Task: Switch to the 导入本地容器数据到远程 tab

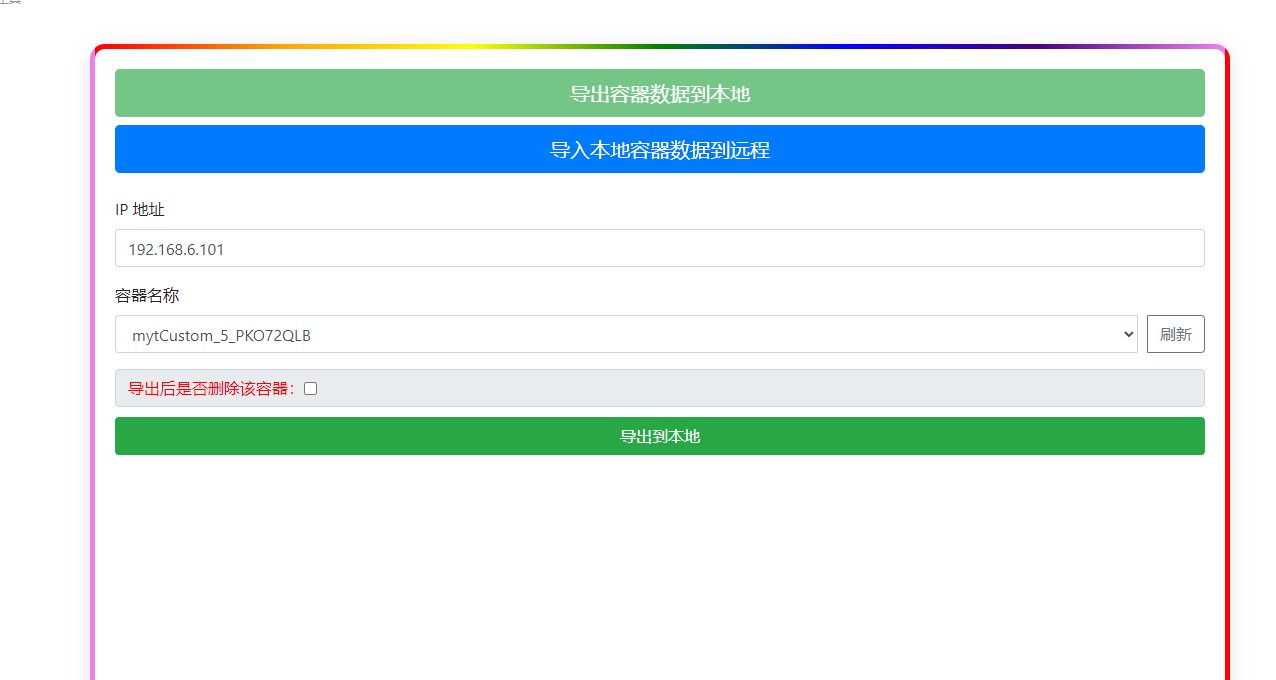Action: (659, 149)
